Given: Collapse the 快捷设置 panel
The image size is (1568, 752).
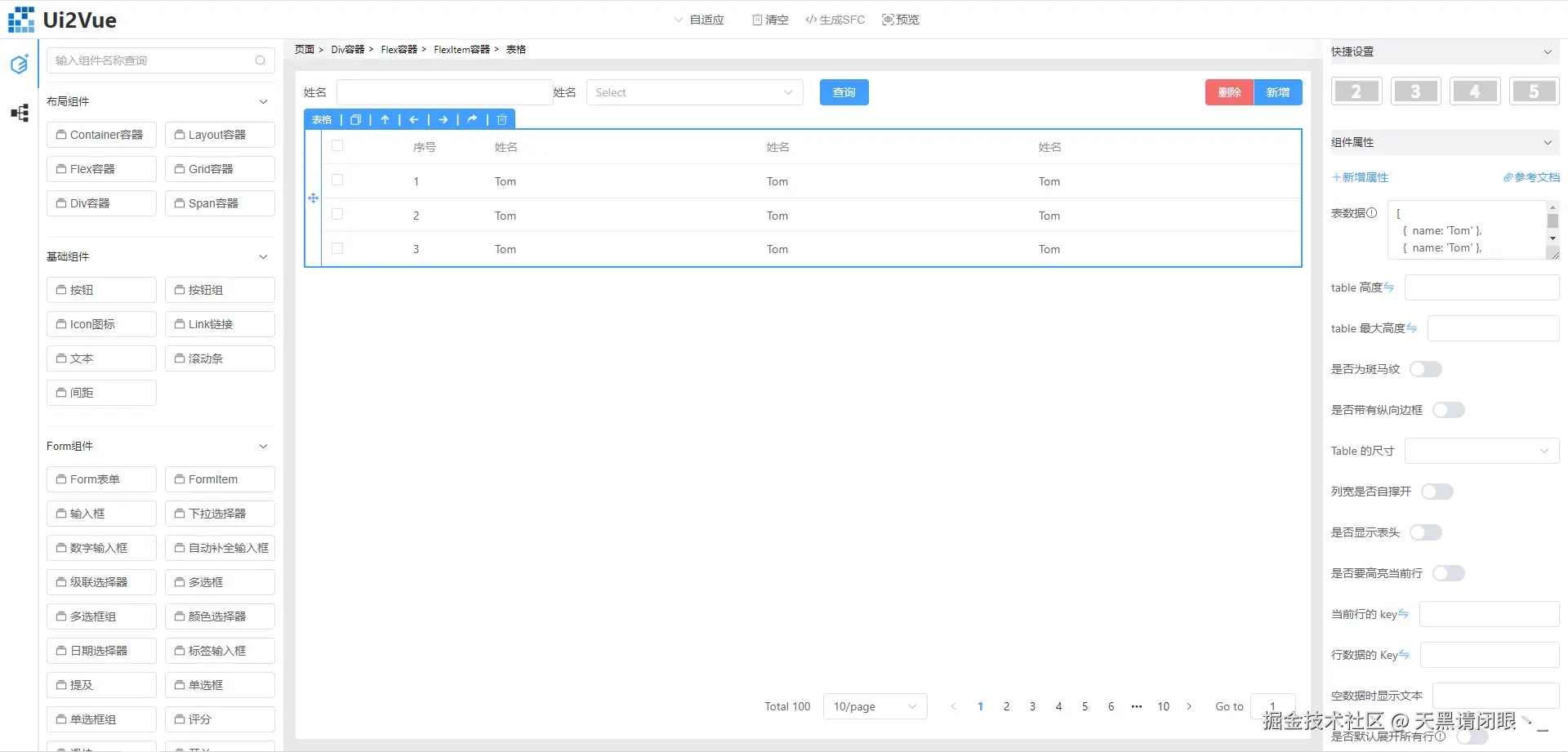Looking at the screenshot, I should [x=1548, y=51].
